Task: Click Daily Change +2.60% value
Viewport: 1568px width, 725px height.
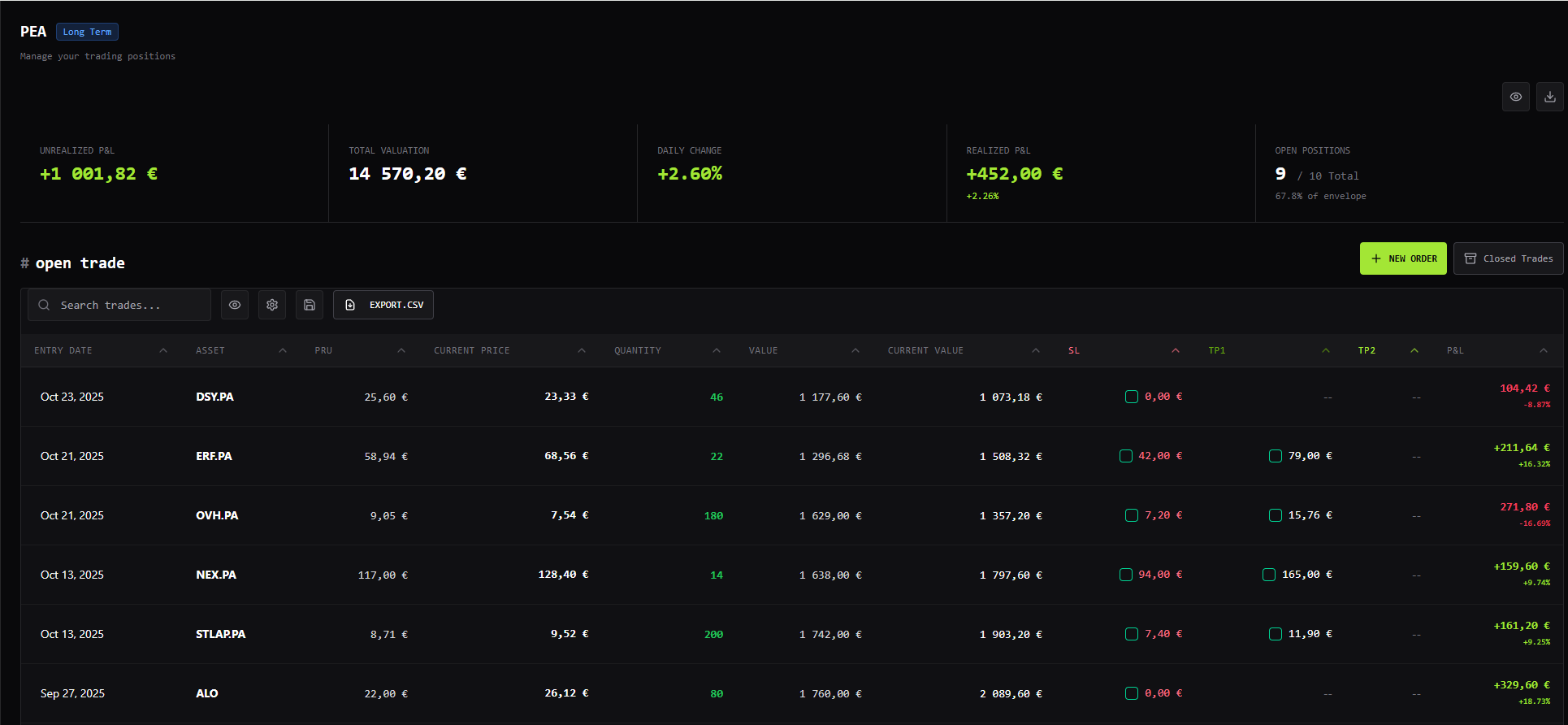Action: (690, 174)
